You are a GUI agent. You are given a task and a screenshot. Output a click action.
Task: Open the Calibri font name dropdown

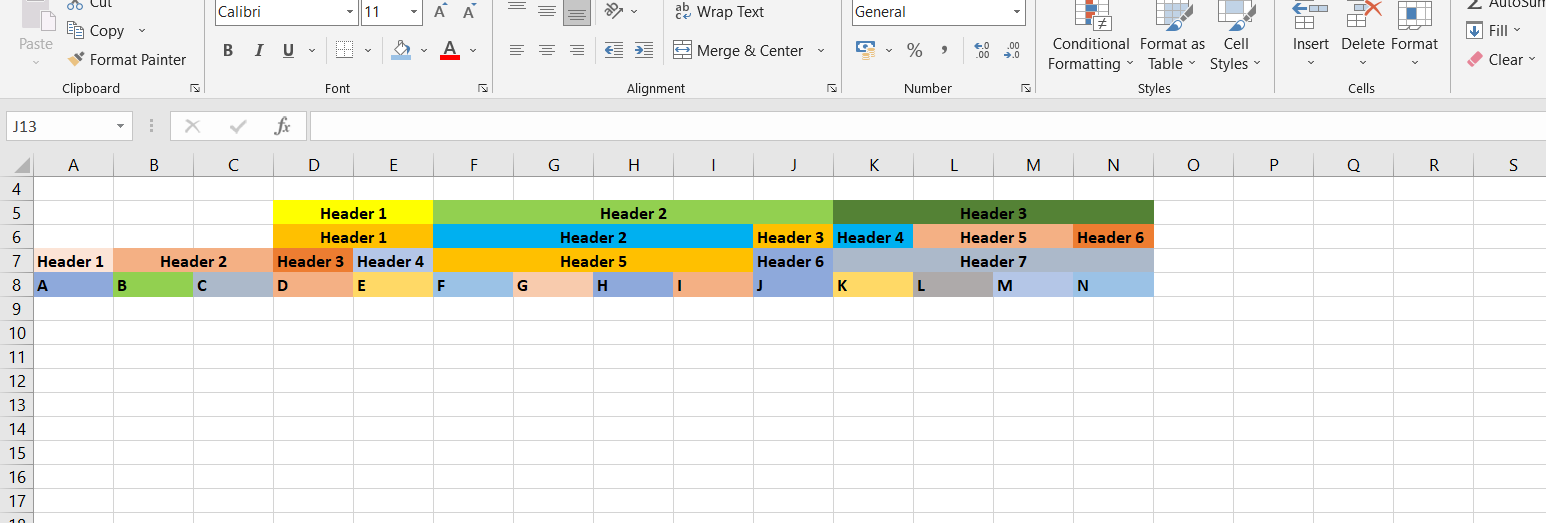350,12
